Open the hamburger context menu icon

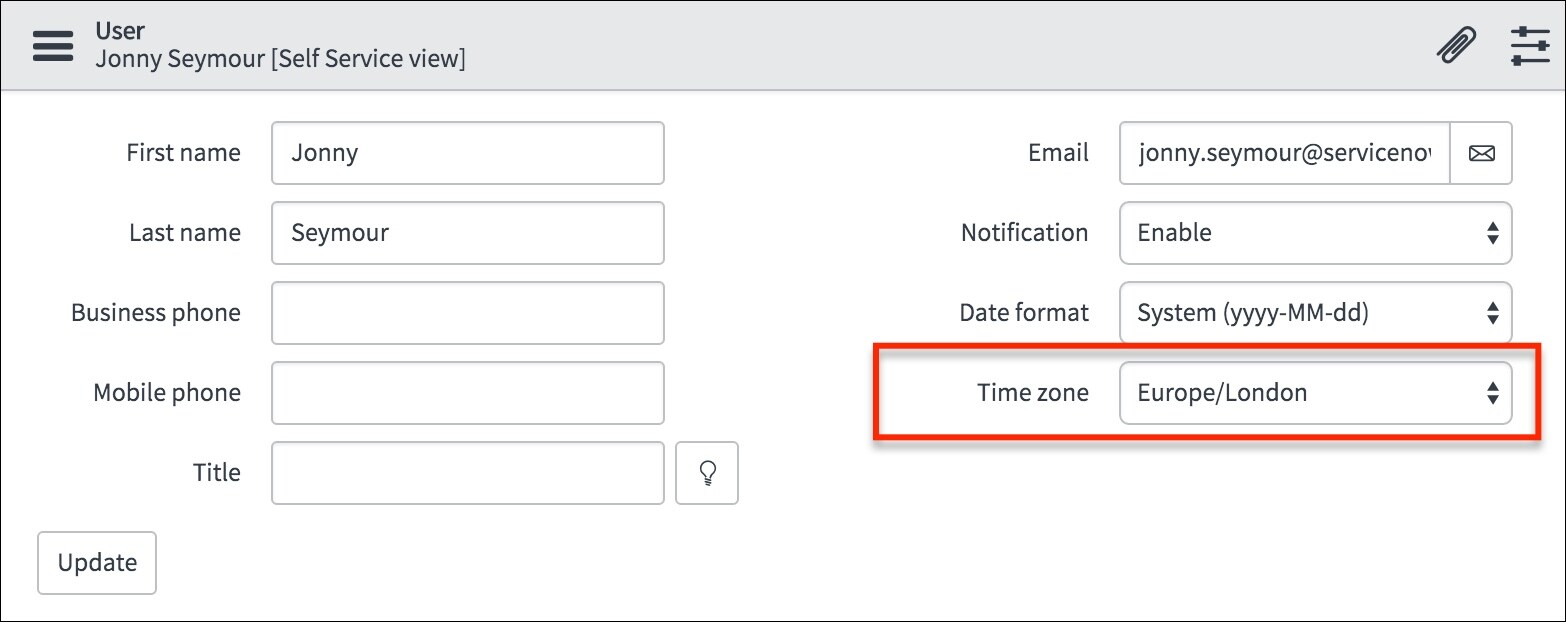53,46
